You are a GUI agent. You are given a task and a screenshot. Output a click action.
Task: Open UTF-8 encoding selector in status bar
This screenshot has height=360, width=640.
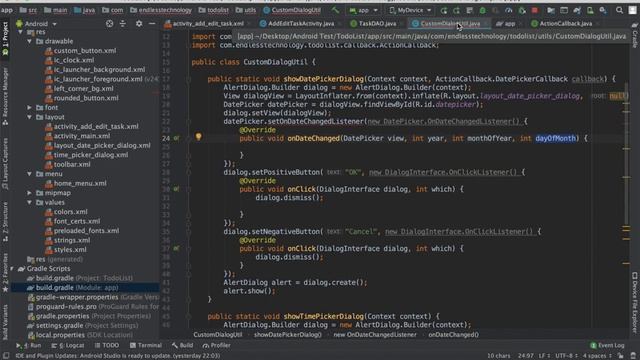point(567,356)
